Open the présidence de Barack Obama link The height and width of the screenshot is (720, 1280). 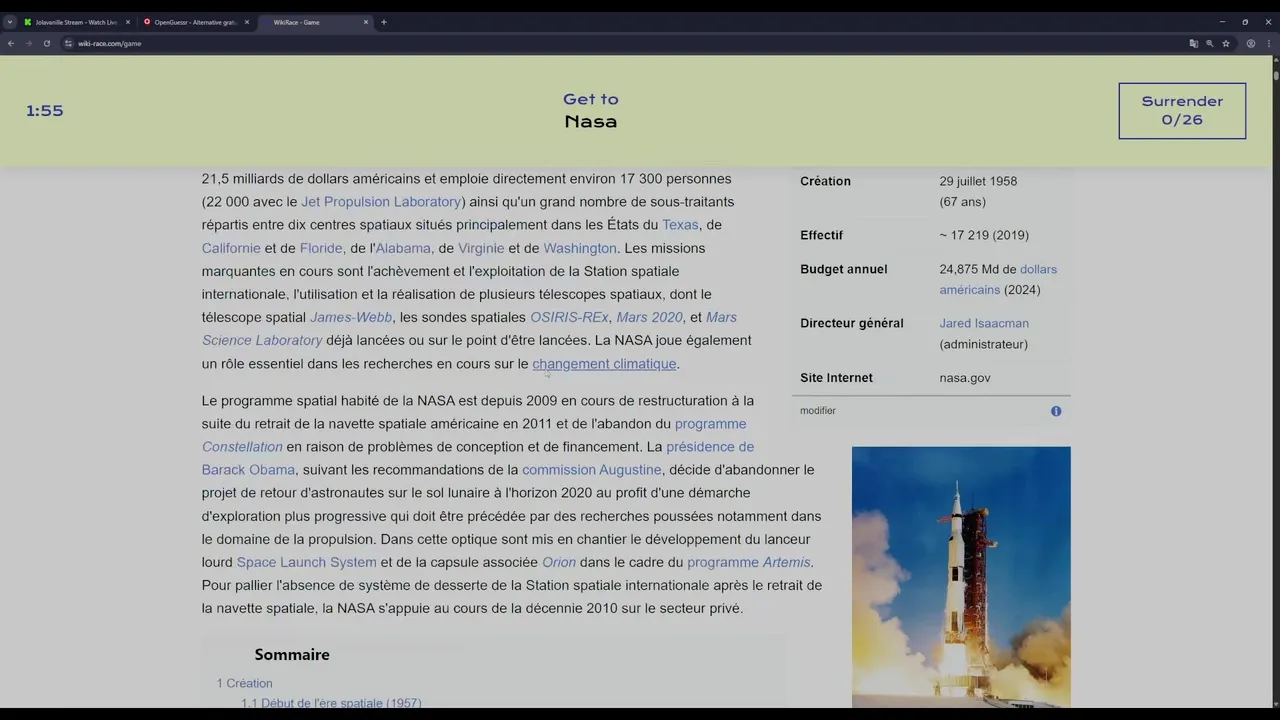[478, 458]
